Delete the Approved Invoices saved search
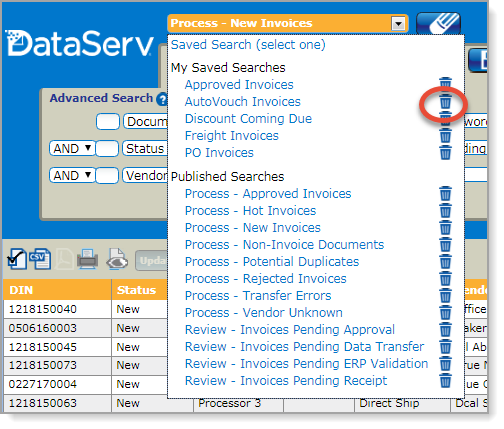This screenshot has height=429, width=504. pos(445,83)
